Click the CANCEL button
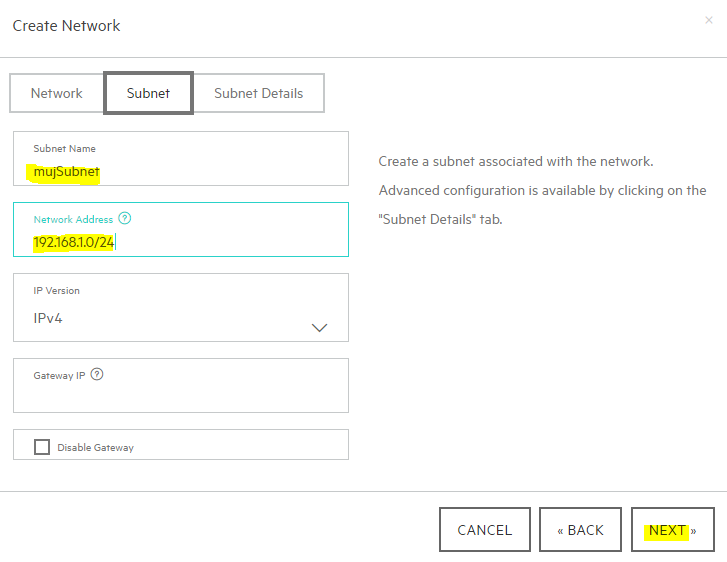The image size is (727, 562). click(x=485, y=530)
